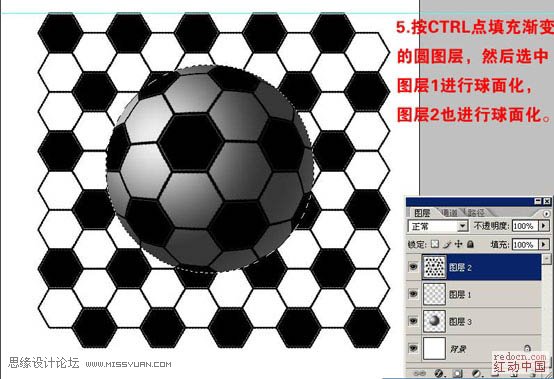Image resolution: width=554 pixels, height=379 pixels.
Task: Close the layers palette
Action: [547, 201]
